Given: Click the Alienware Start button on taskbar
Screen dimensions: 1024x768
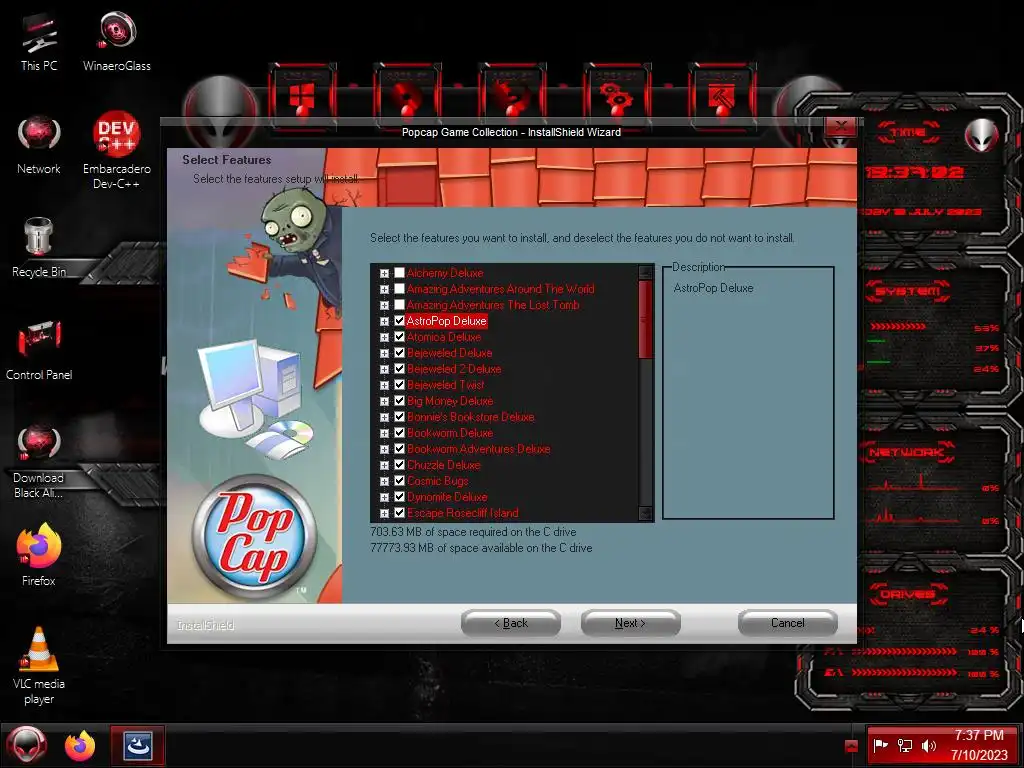Looking at the screenshot, I should (27, 745).
